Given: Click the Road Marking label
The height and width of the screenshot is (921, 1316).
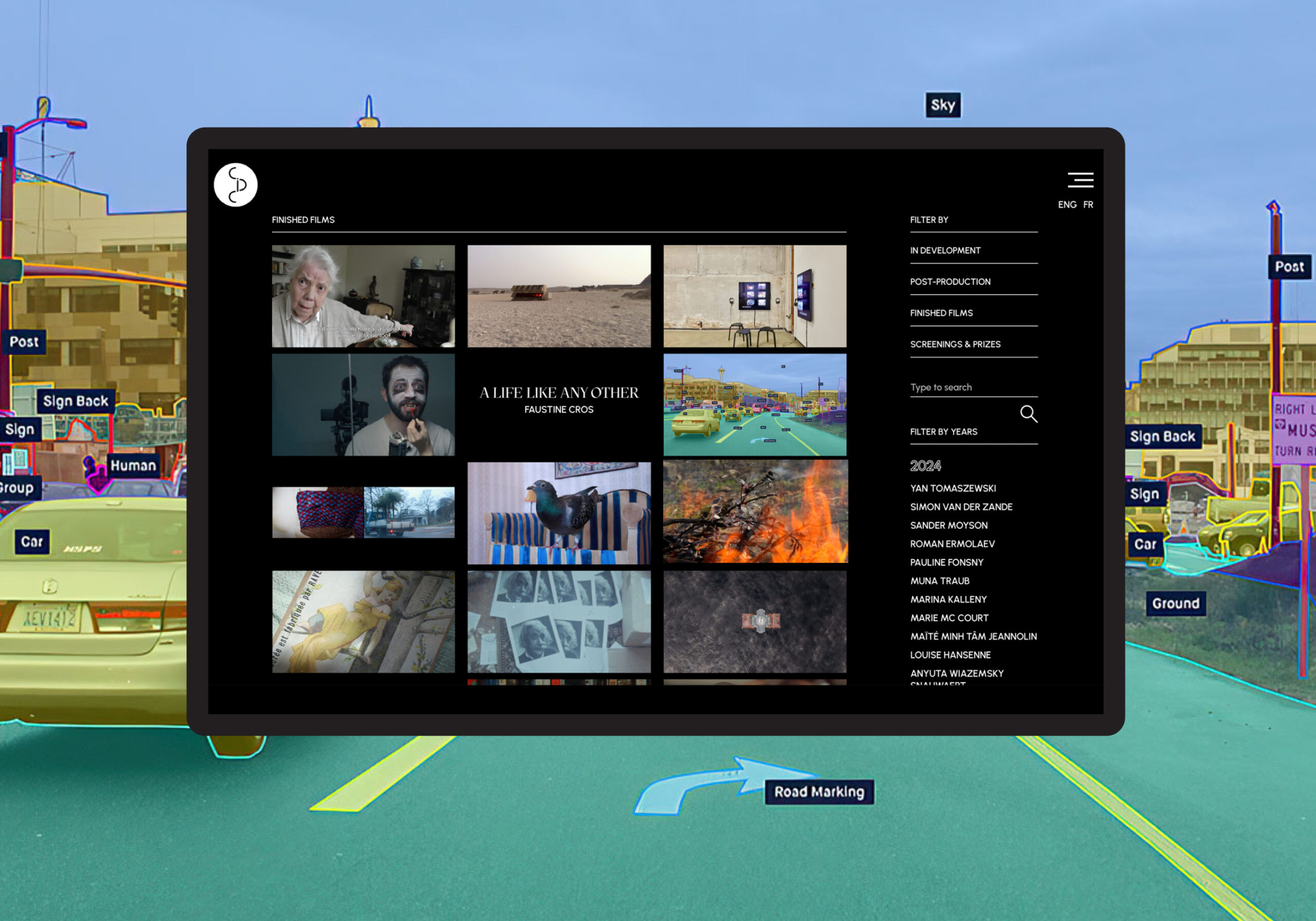Looking at the screenshot, I should coord(819,792).
